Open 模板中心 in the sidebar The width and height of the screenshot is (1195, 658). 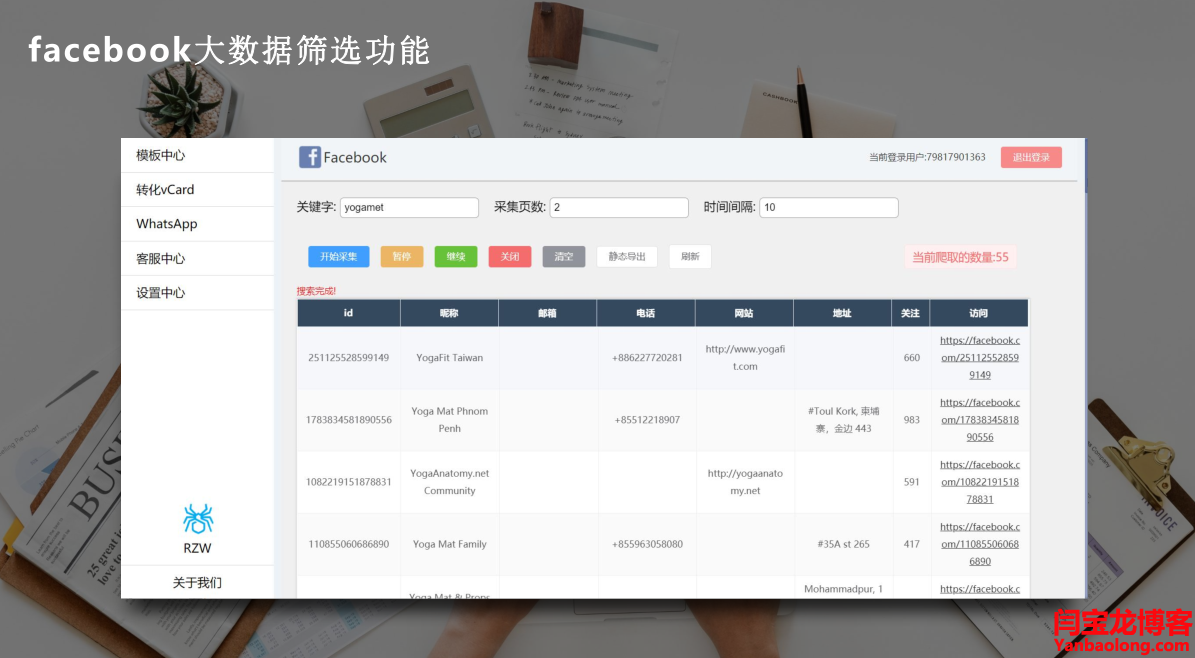[161, 155]
